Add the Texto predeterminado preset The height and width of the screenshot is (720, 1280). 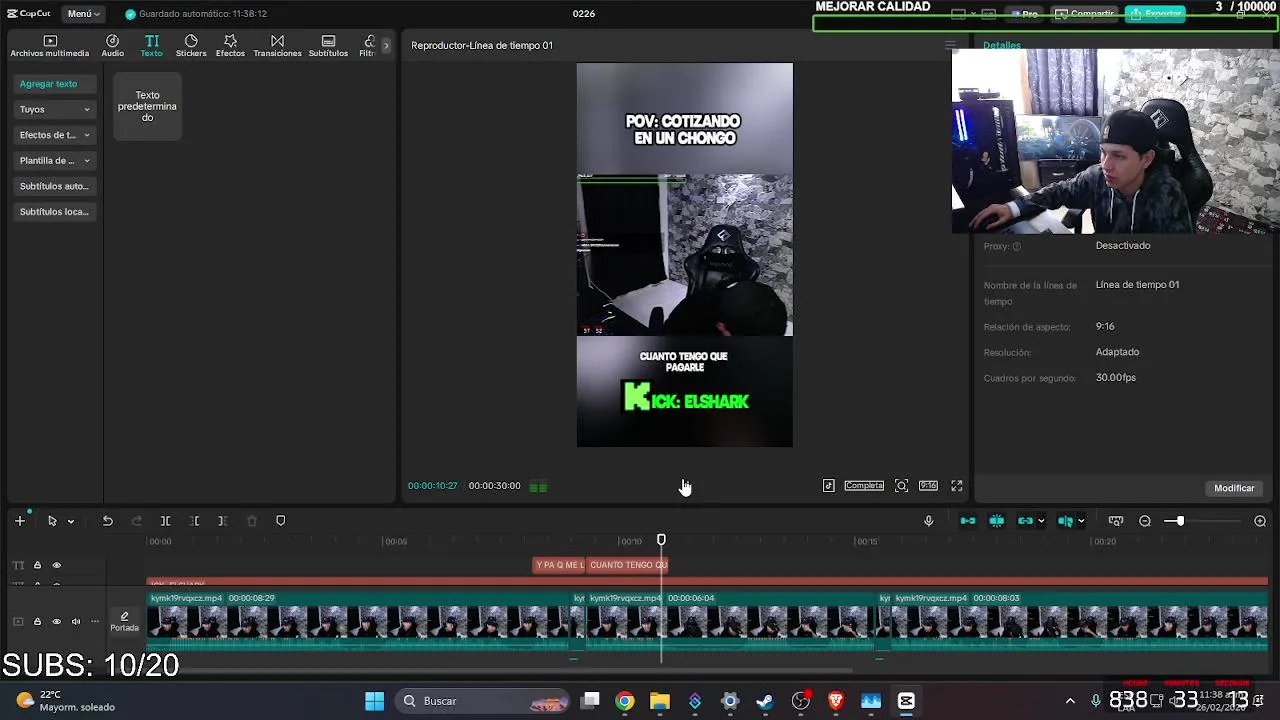click(x=147, y=106)
